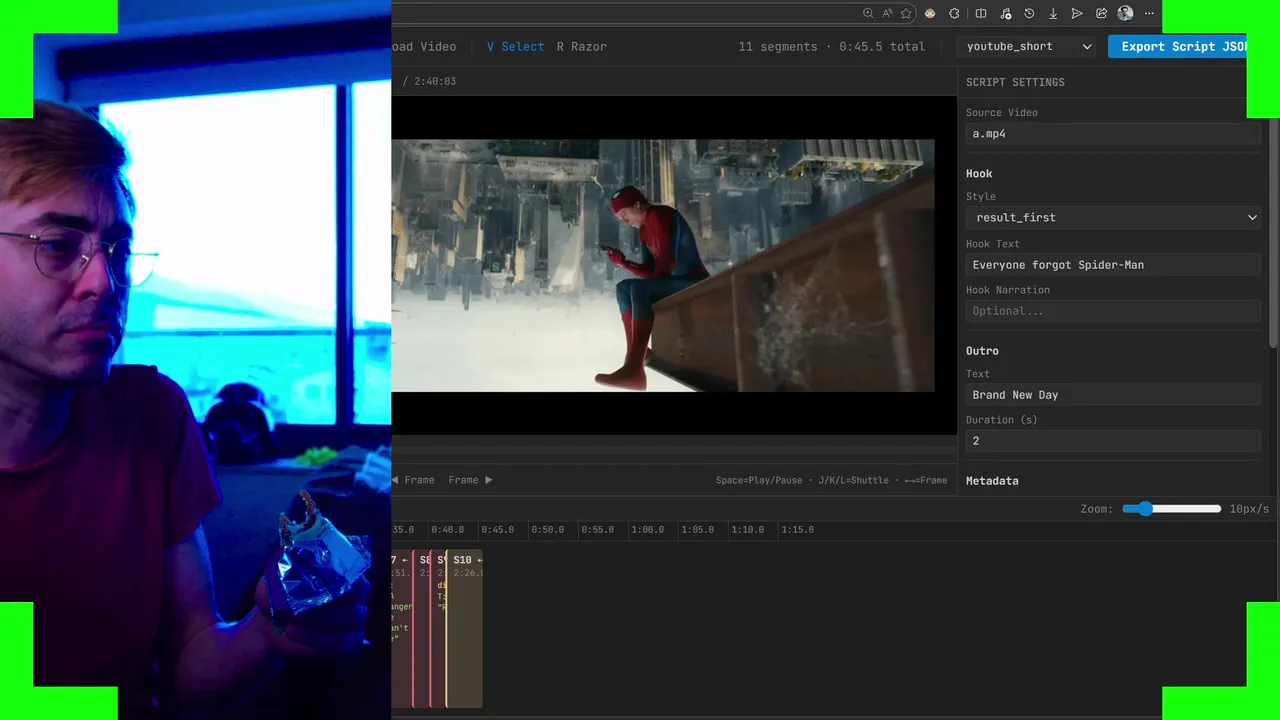Click the music media control icon
Viewport: 1280px width, 720px height.
(x=1005, y=13)
